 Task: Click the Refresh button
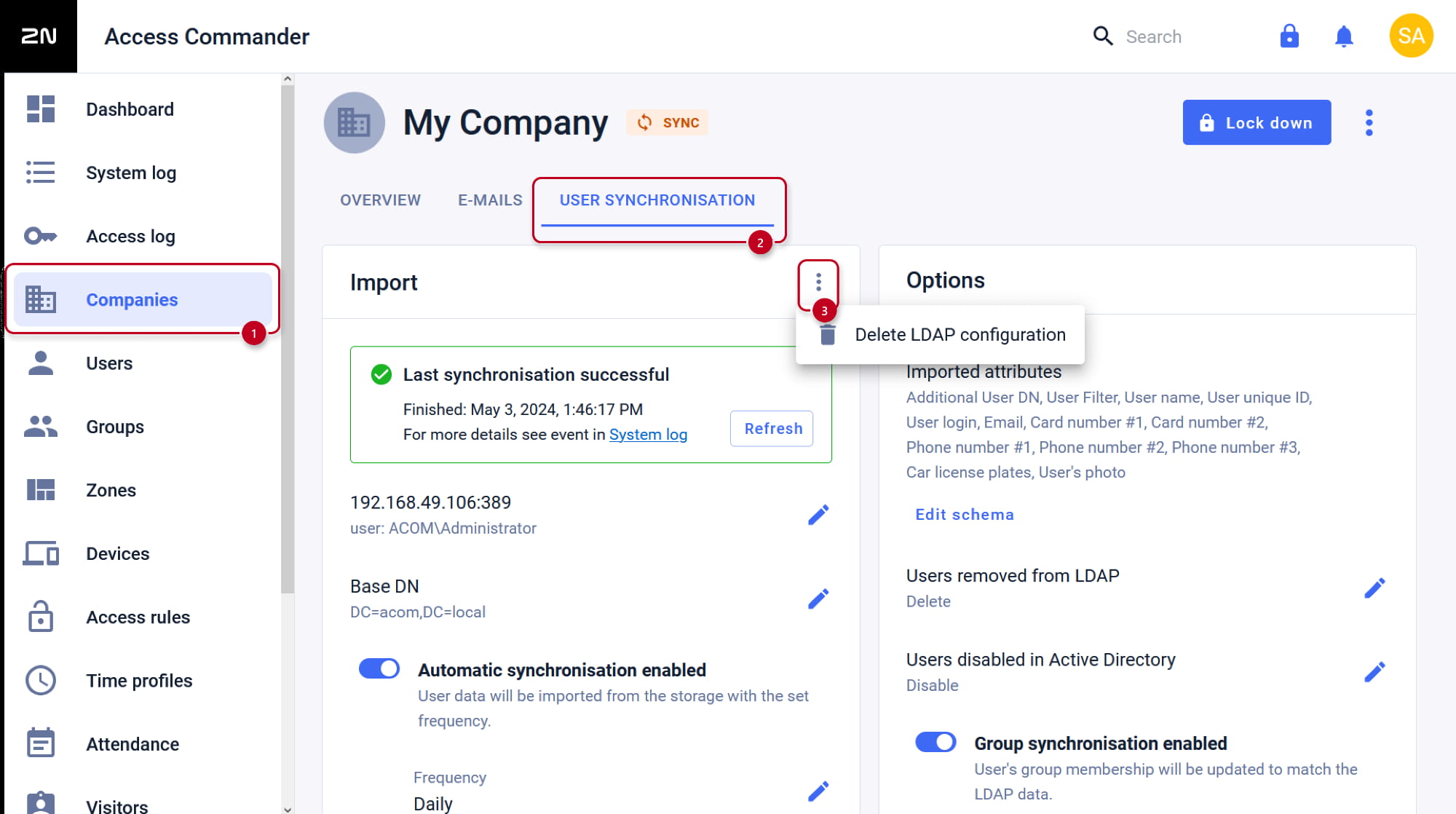click(772, 428)
